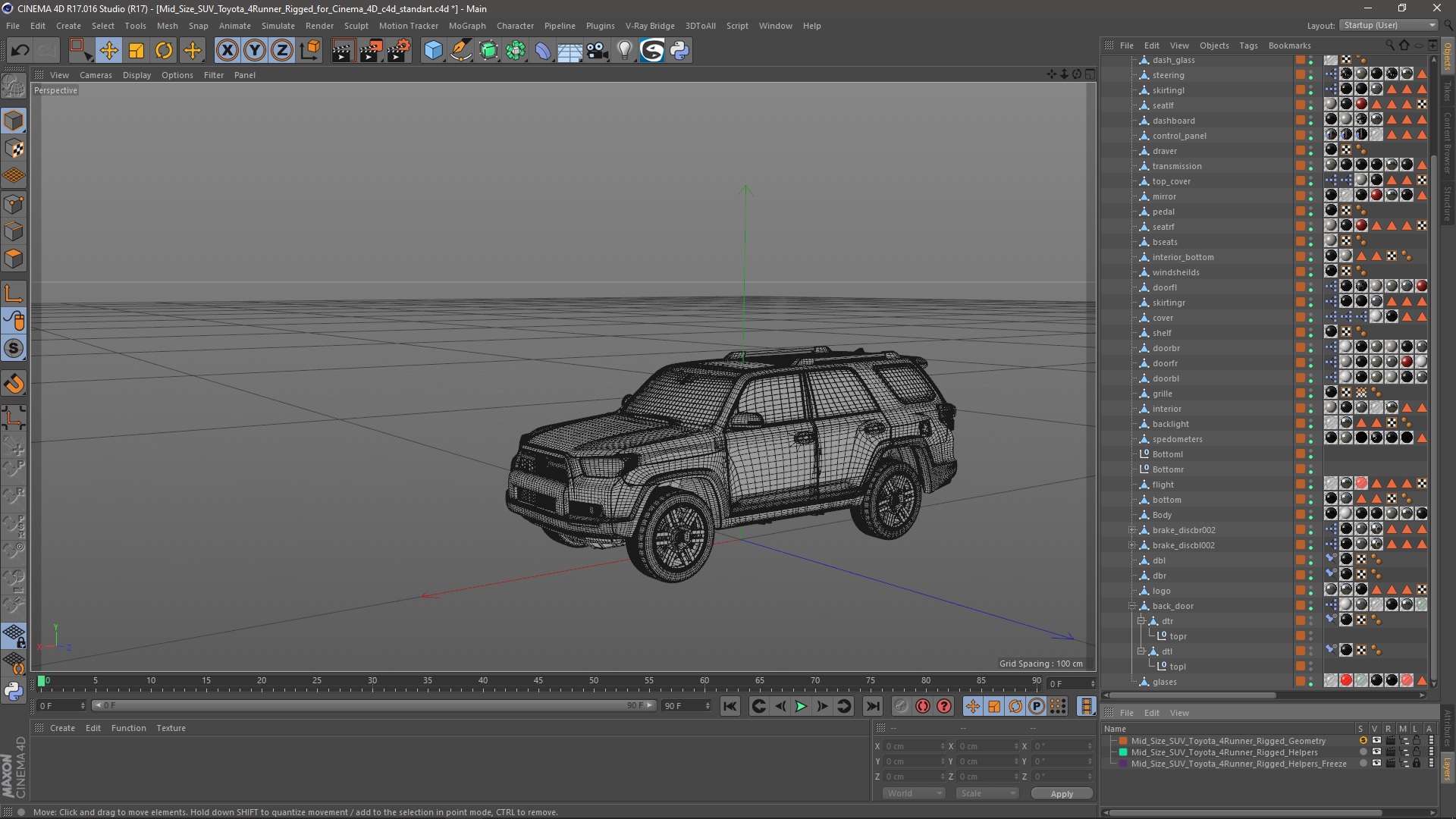
Task: Click the green Helpers layer color swatch
Action: [x=1123, y=752]
